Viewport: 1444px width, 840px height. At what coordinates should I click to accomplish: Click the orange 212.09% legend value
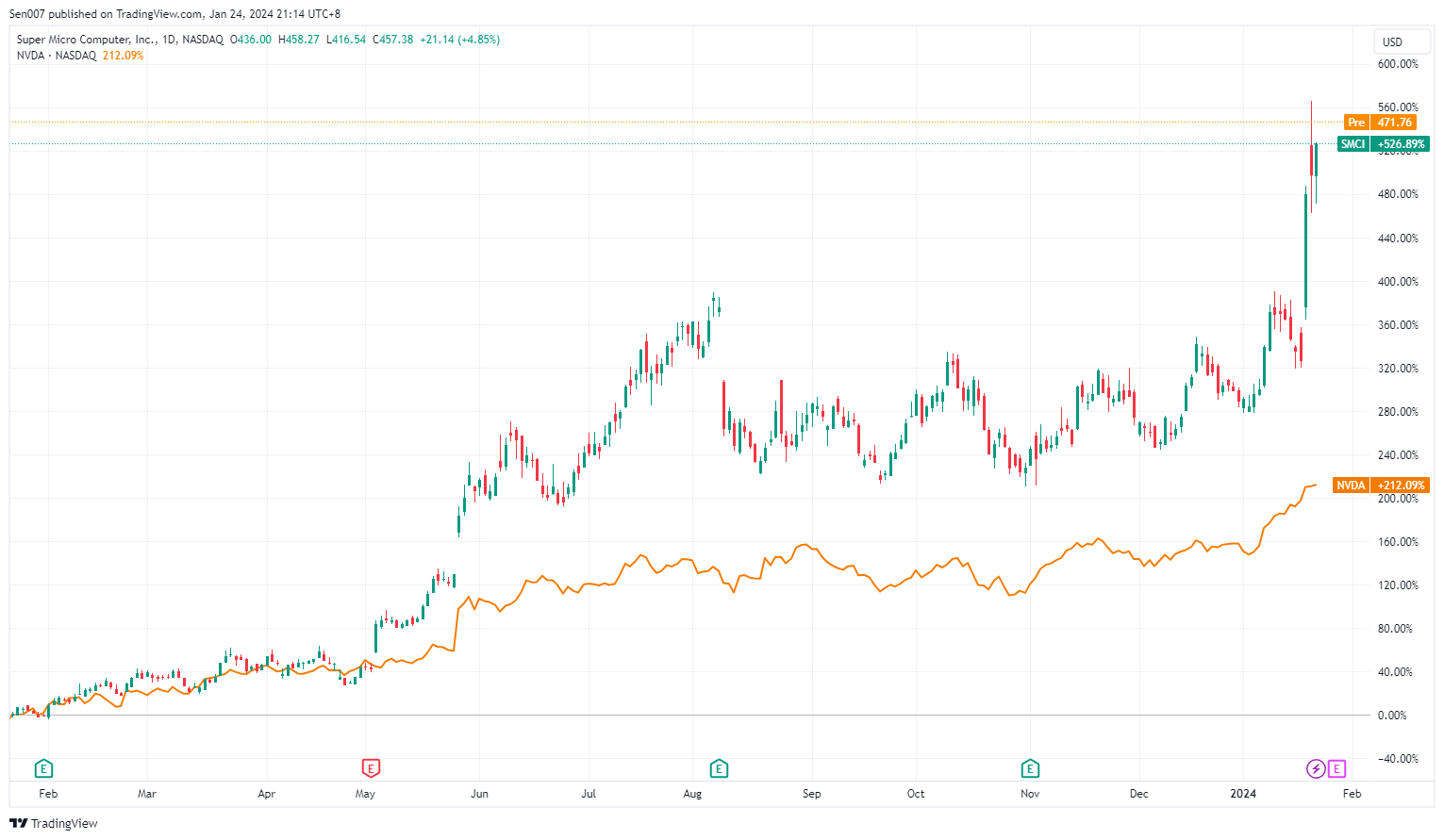pyautogui.click(x=123, y=56)
